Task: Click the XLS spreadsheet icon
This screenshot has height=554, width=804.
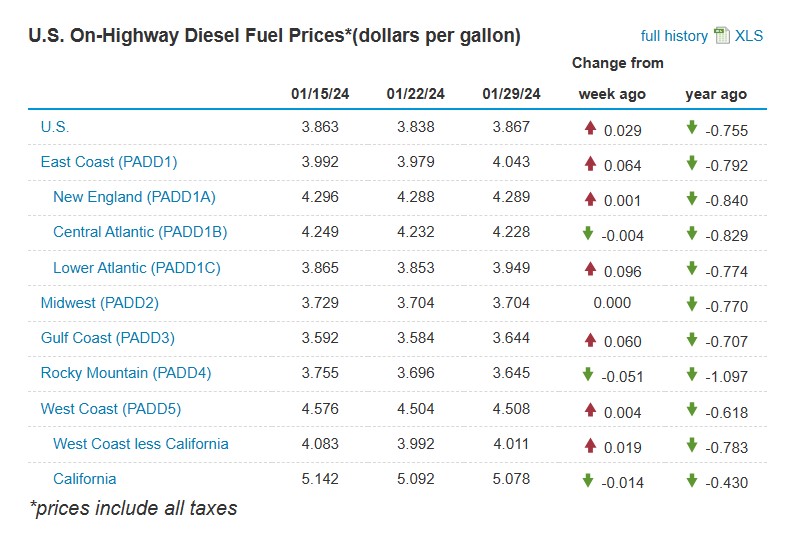Action: point(722,36)
